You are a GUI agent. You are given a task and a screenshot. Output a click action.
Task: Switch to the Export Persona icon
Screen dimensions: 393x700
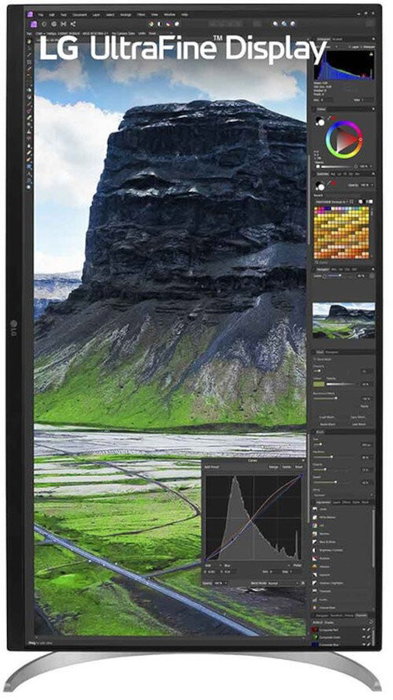[x=73, y=24]
